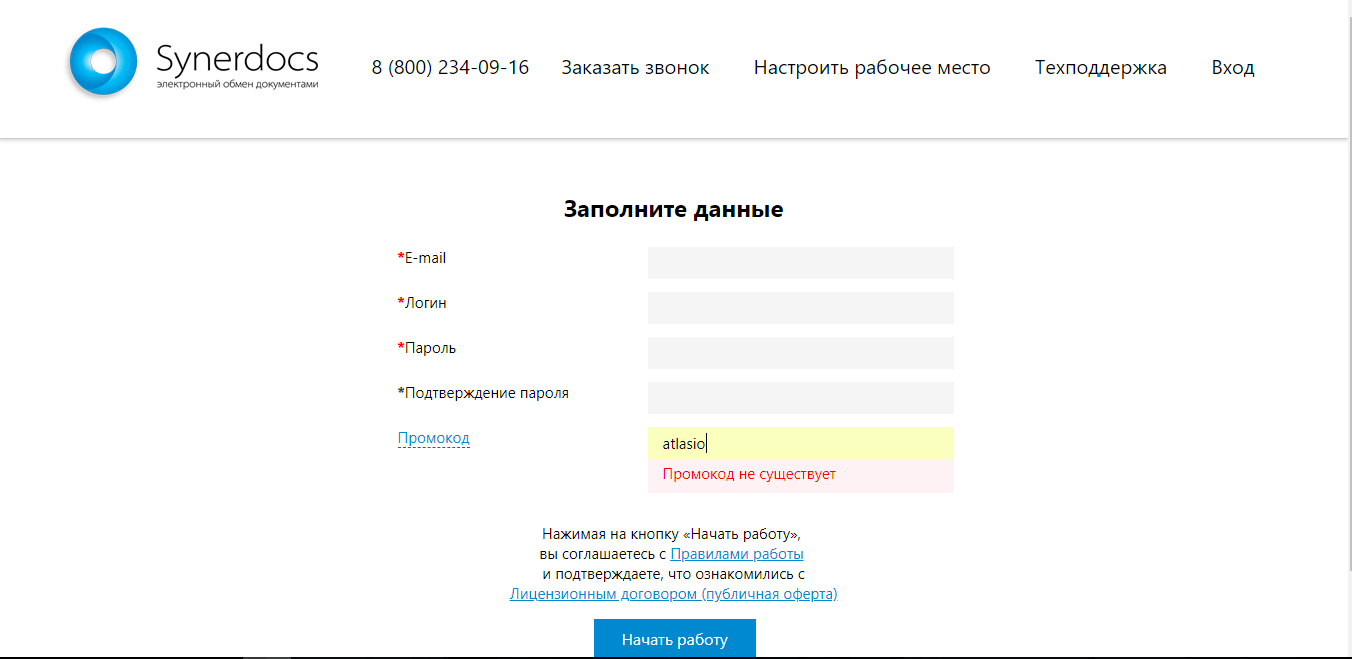Open the Правилами работы link
This screenshot has height=659, width=1352.
[x=737, y=554]
